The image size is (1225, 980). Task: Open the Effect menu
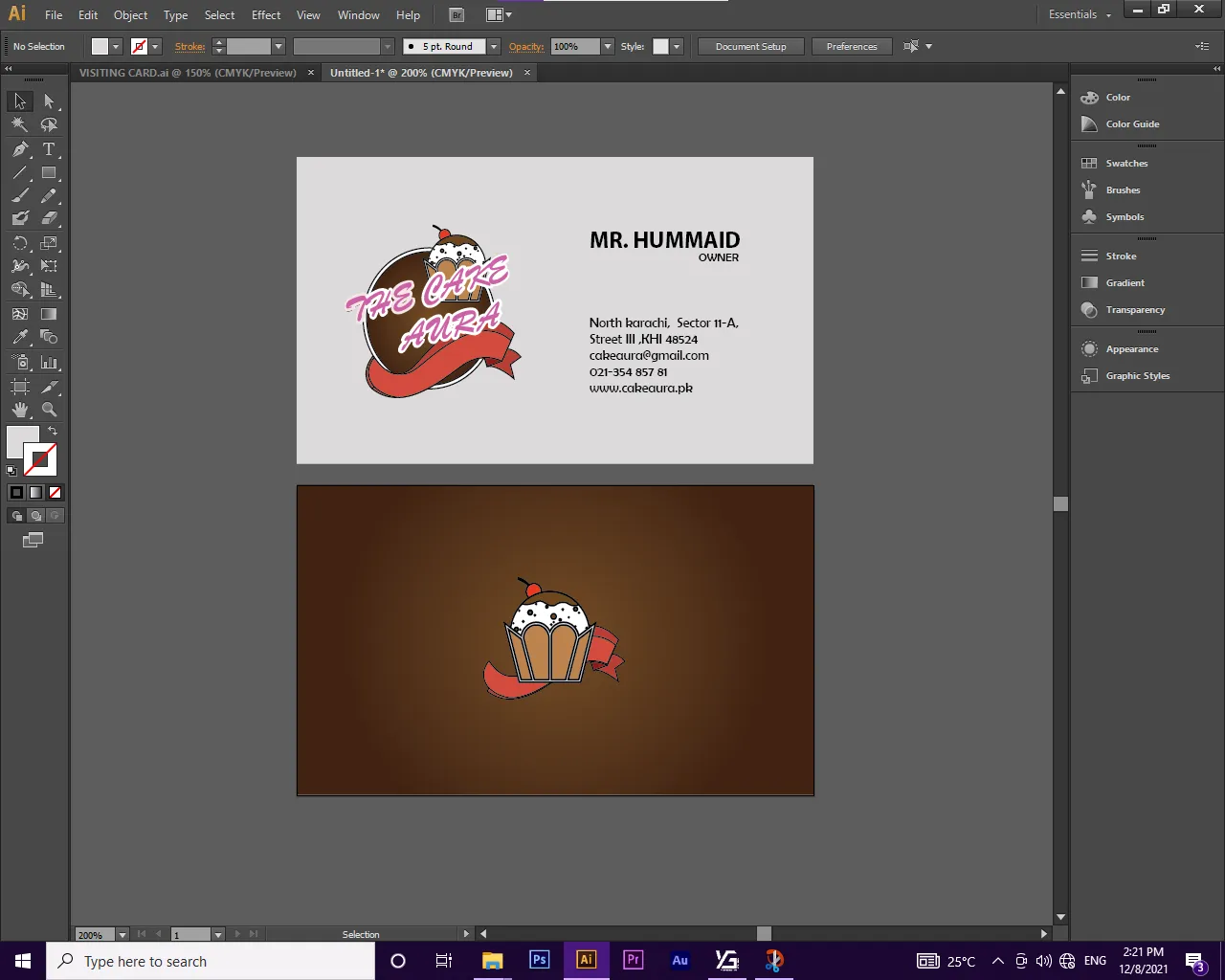pos(266,15)
